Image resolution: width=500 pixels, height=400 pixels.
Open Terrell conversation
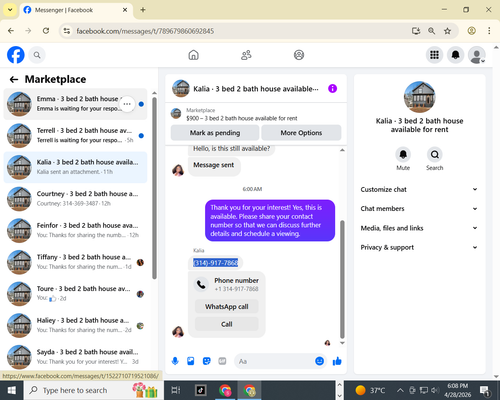tap(75, 136)
